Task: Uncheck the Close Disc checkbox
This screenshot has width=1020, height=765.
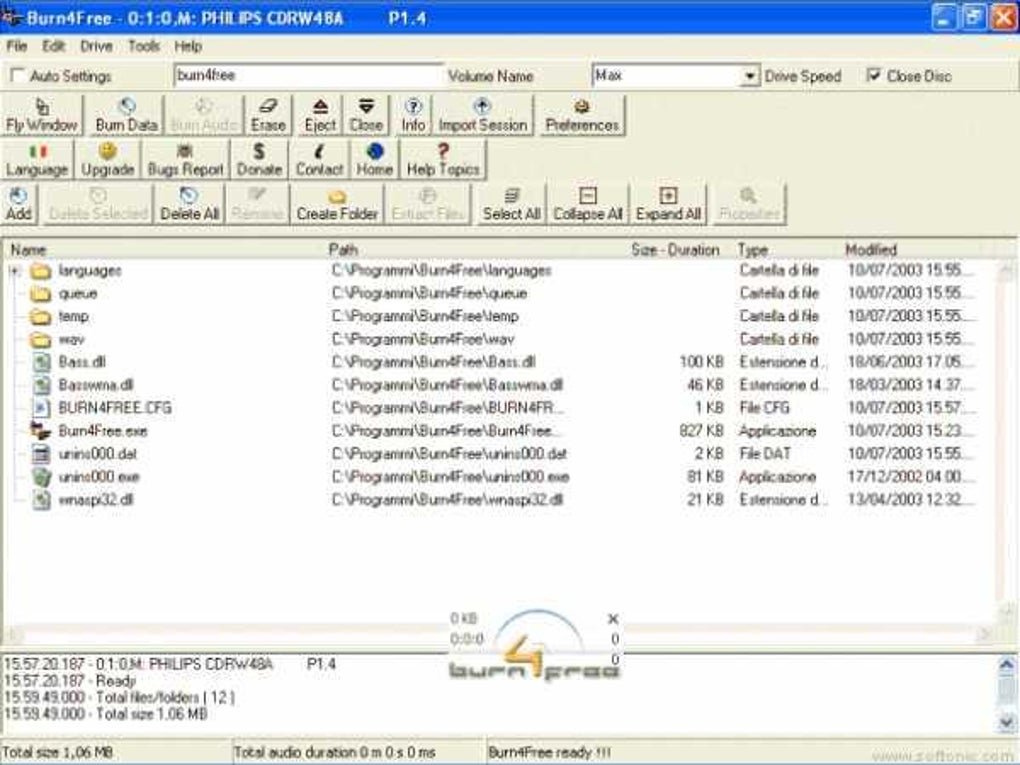Action: pos(874,75)
